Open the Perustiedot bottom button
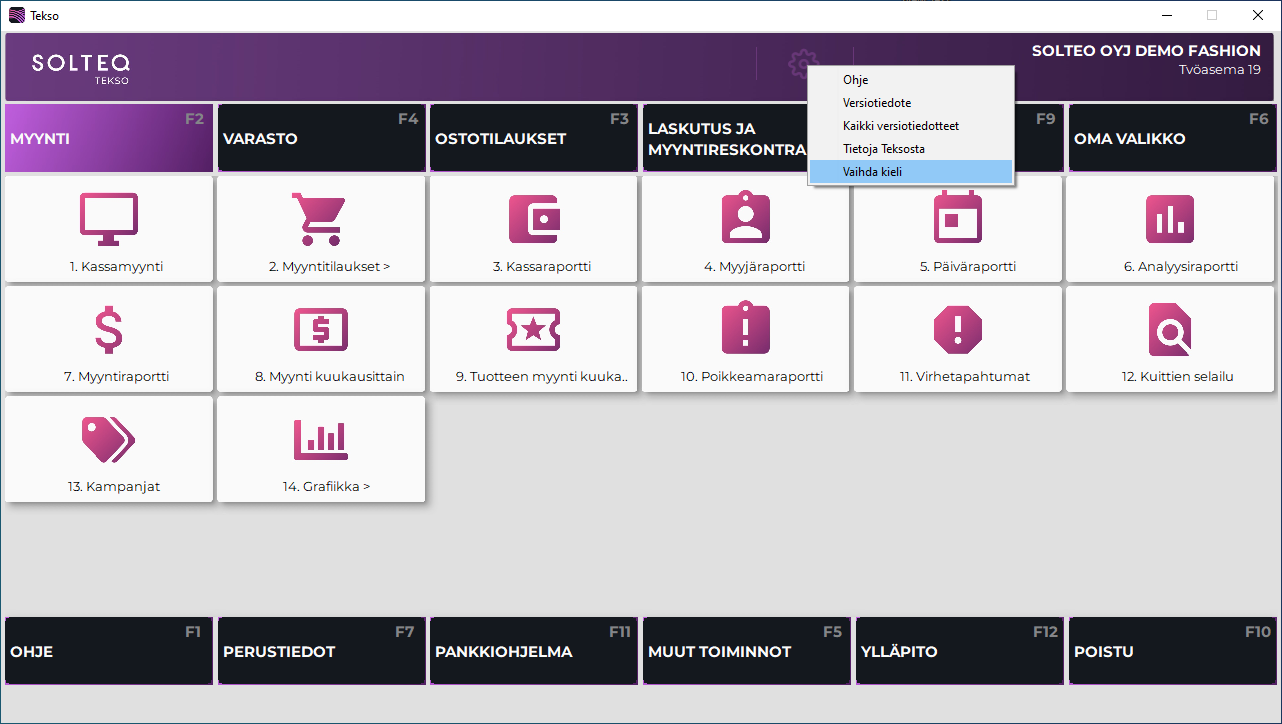Screen dimensions: 1282x724 coord(321,651)
